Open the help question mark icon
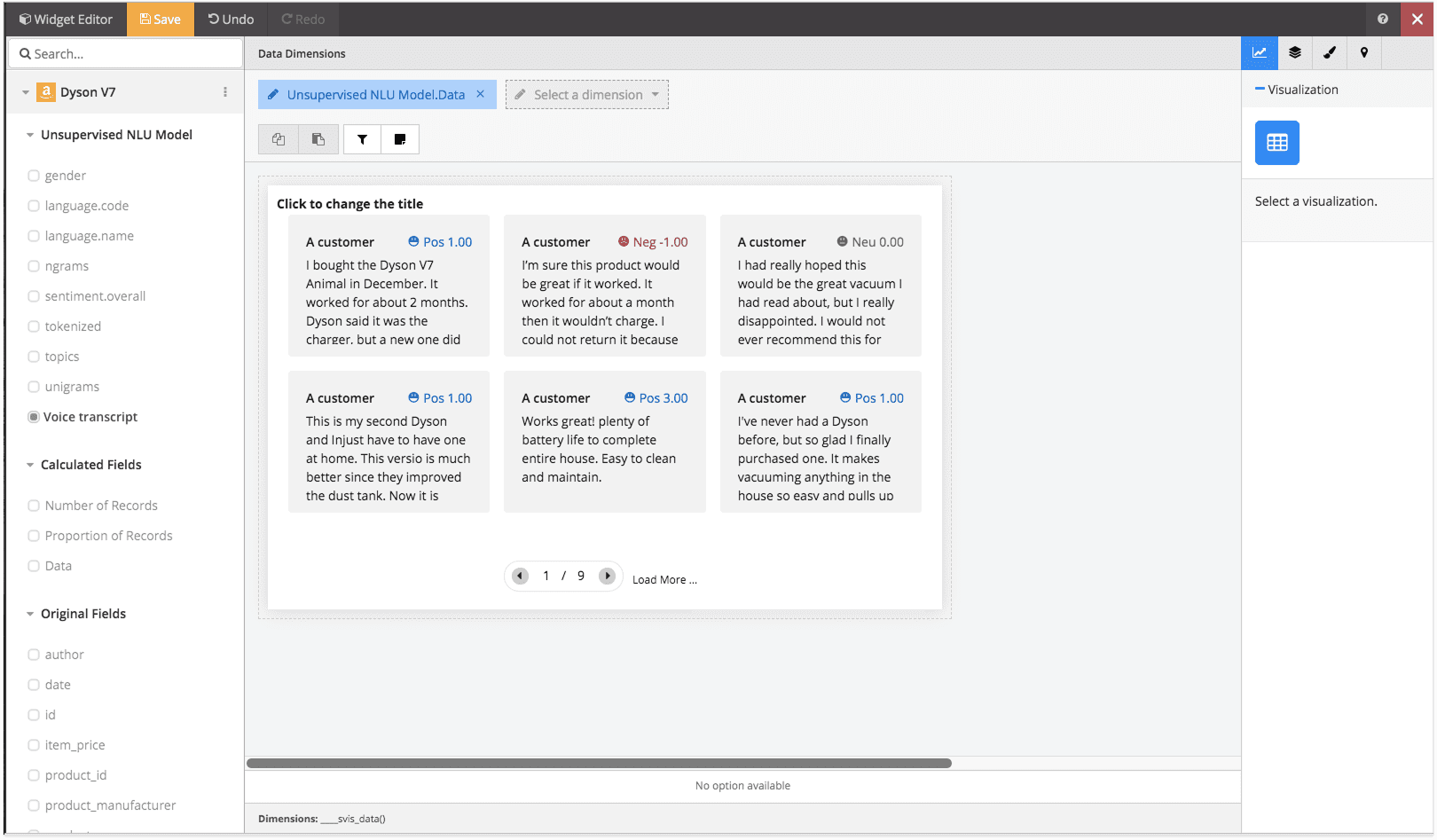Screen dimensions: 1437x840 [1383, 19]
